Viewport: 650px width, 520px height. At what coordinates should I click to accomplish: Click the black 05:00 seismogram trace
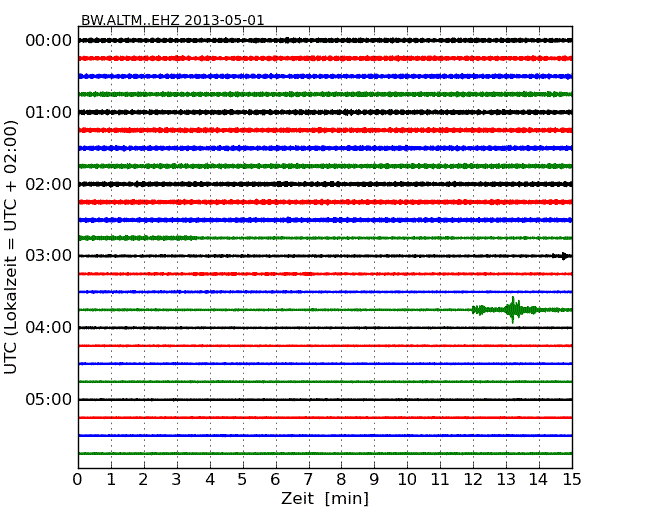(325, 399)
